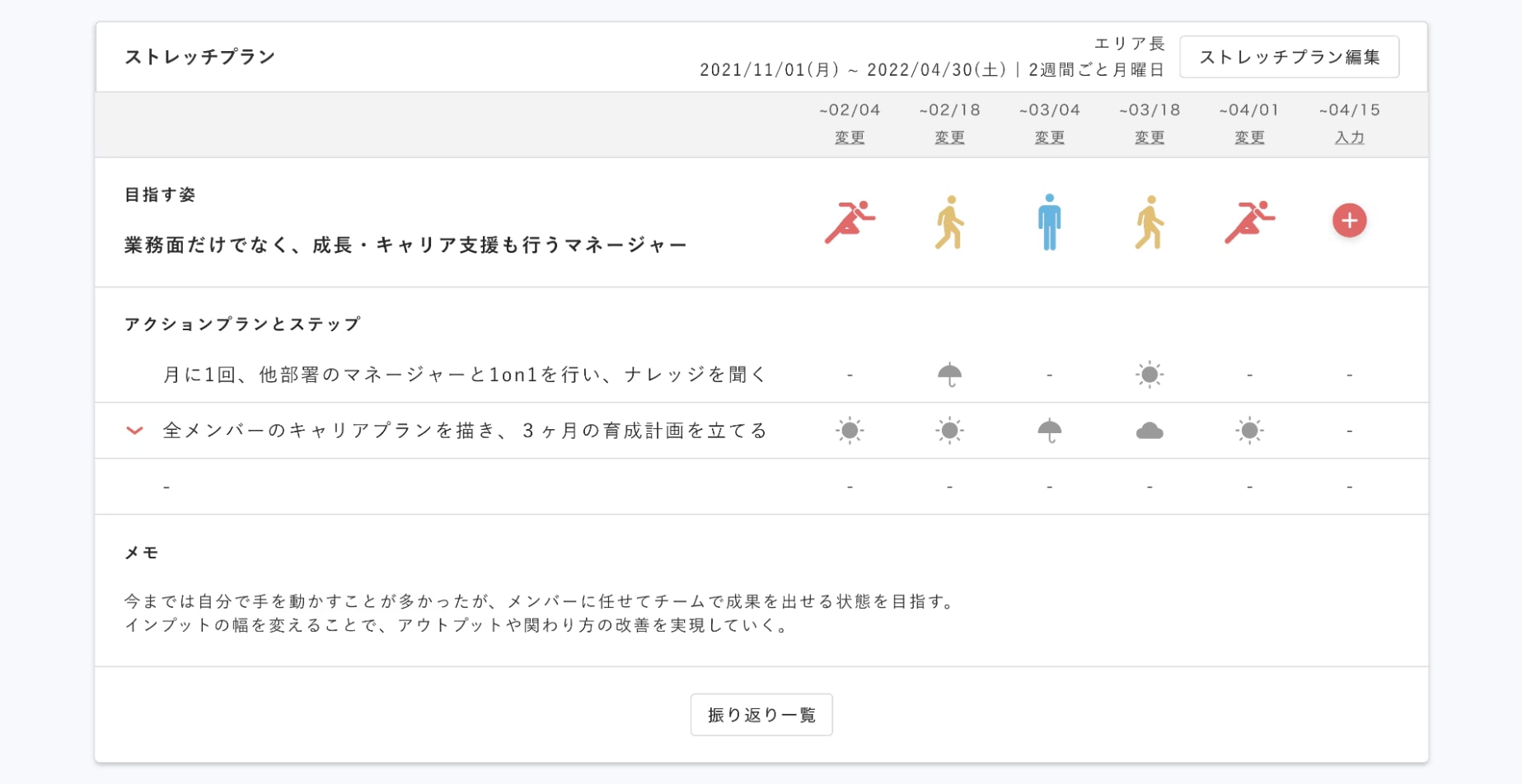Click the umbrella icon in the 1on1 row
Viewport: 1522px width, 784px height.
click(x=949, y=375)
